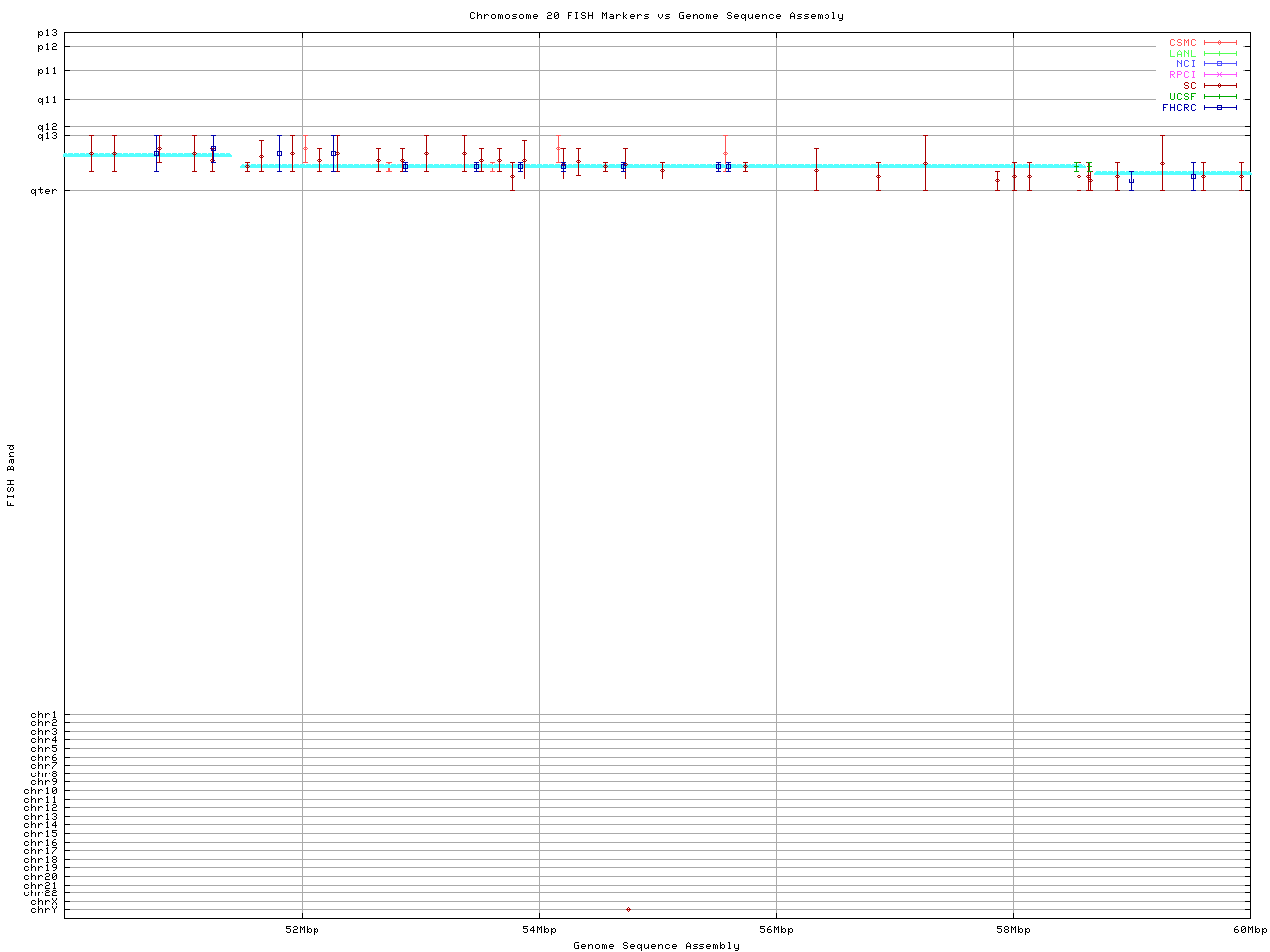Screen dimensions: 1270x952
Task: Click the LANL legend line sample
Action: click(1219, 54)
